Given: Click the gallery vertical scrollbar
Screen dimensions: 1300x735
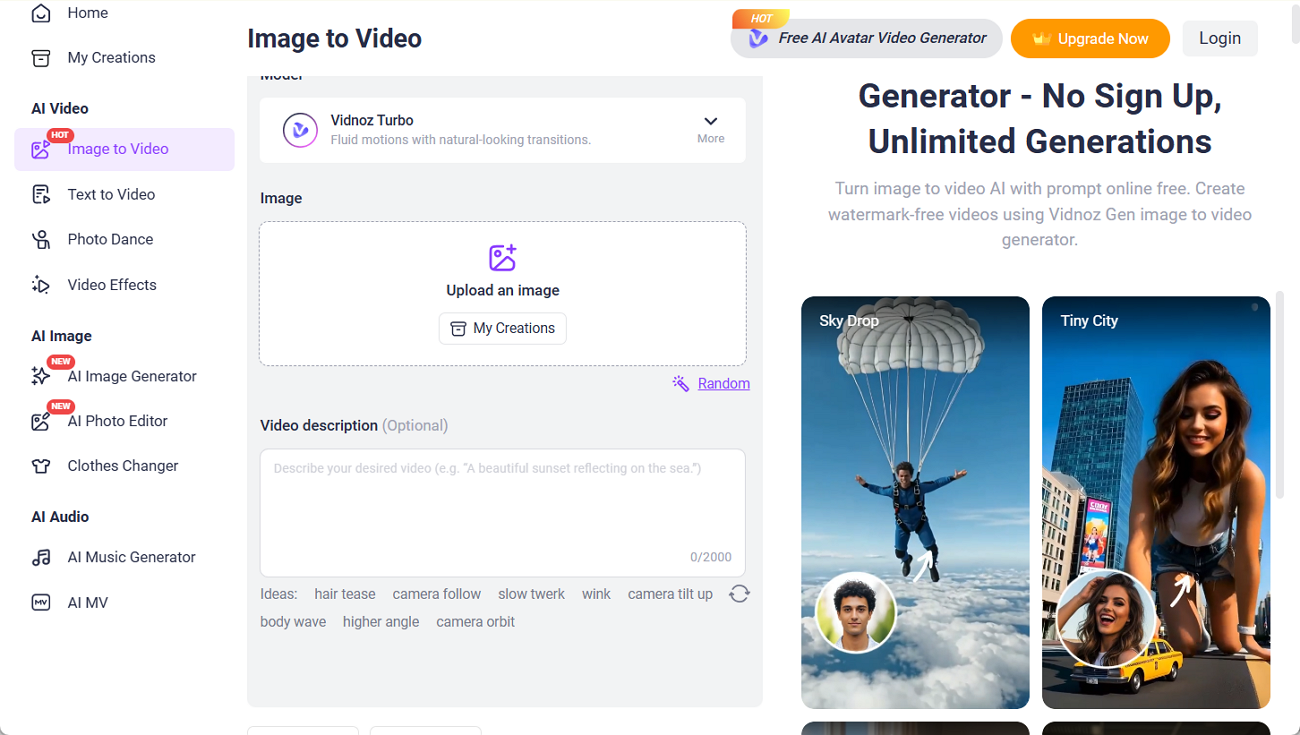Looking at the screenshot, I should click(1280, 396).
